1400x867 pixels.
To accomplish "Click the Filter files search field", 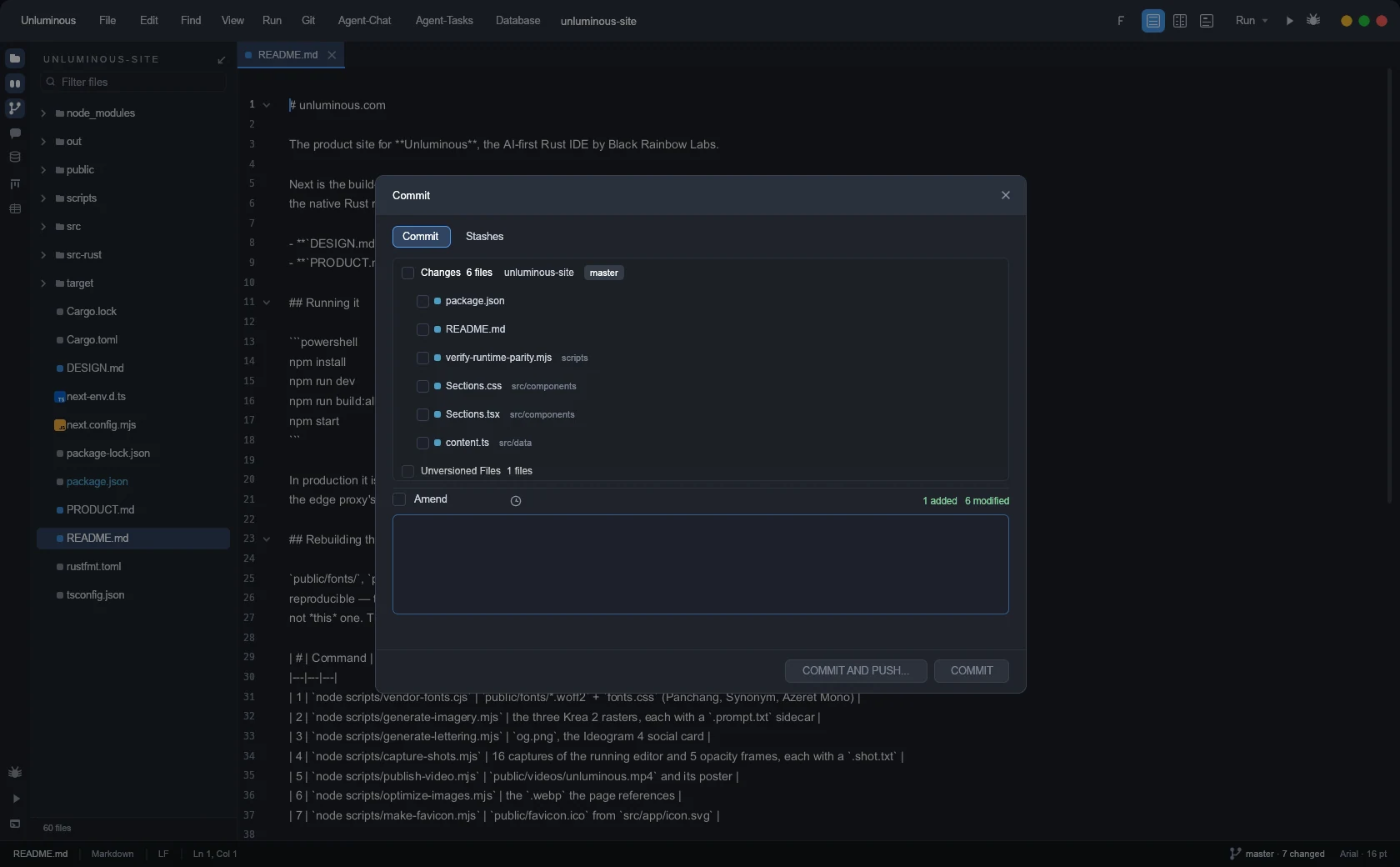I will point(133,82).
